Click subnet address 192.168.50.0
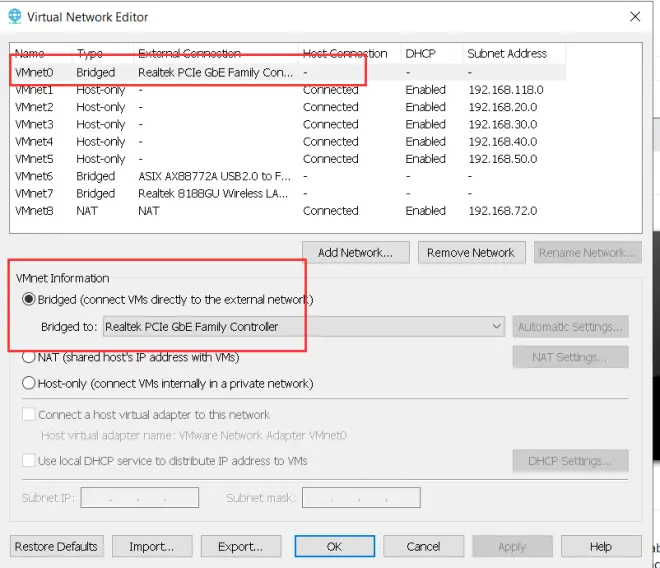660x568 pixels. click(503, 159)
